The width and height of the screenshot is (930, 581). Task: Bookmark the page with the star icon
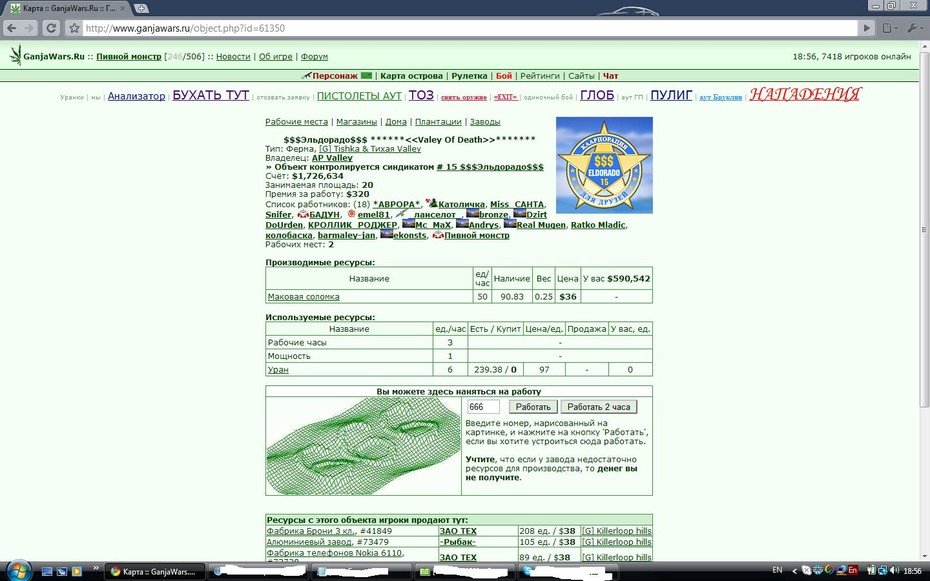(74, 28)
